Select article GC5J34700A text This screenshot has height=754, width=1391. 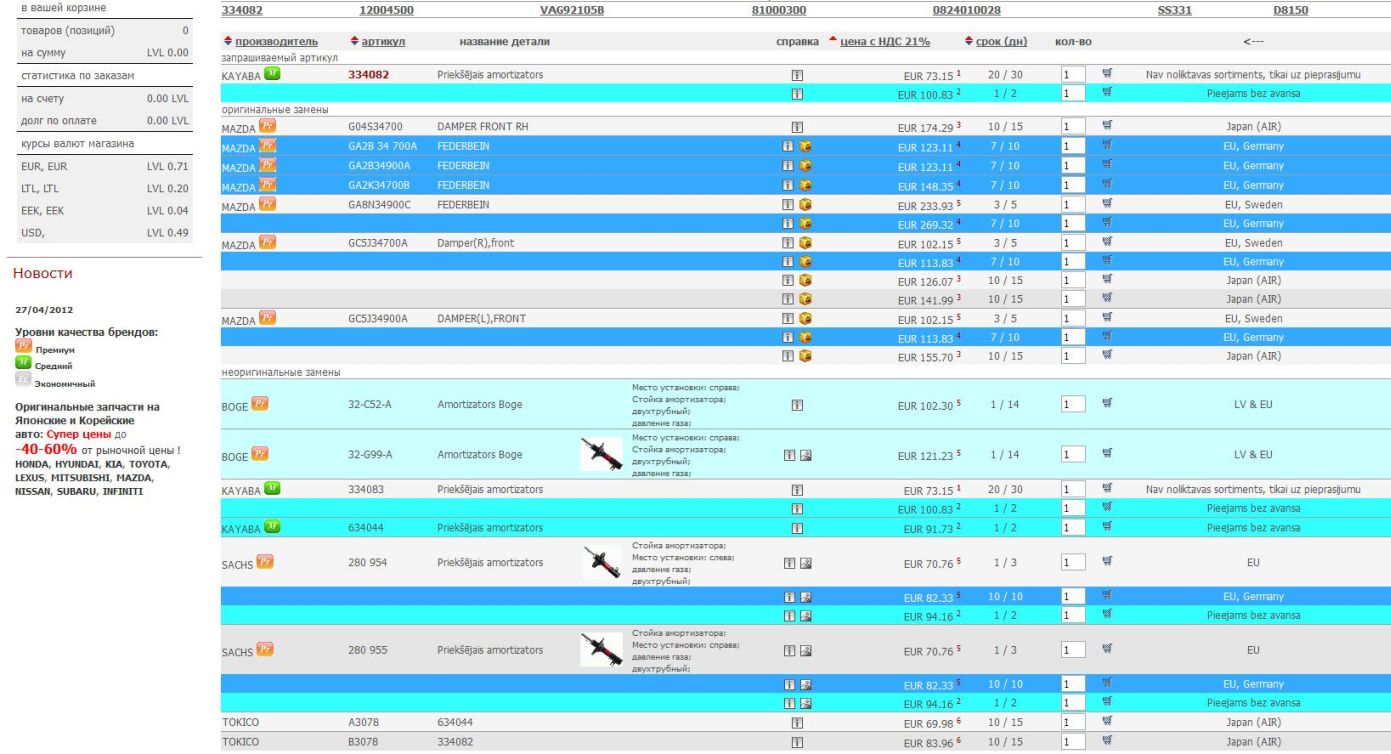pyautogui.click(x=378, y=242)
